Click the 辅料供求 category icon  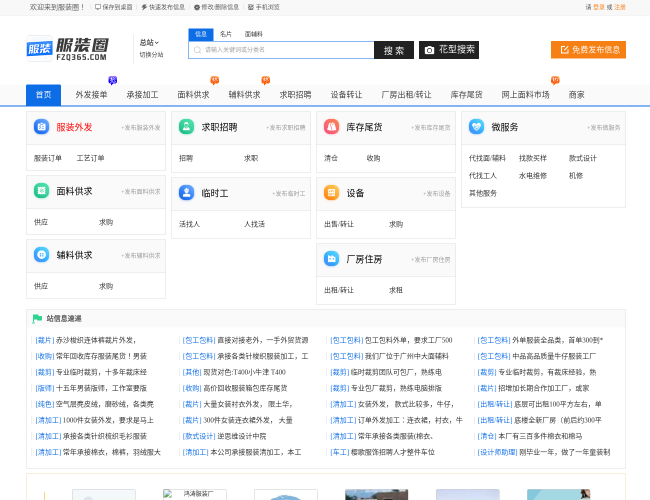point(41,255)
